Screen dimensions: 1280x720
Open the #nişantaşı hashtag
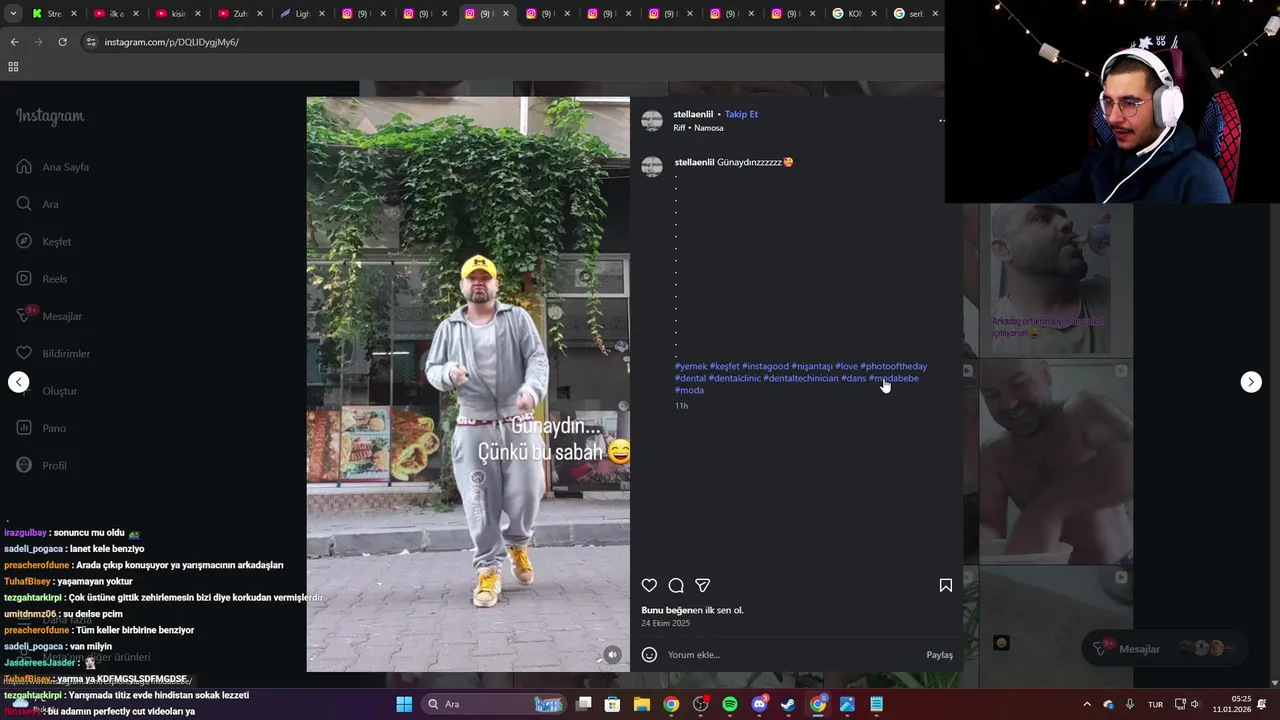pyautogui.click(x=812, y=366)
